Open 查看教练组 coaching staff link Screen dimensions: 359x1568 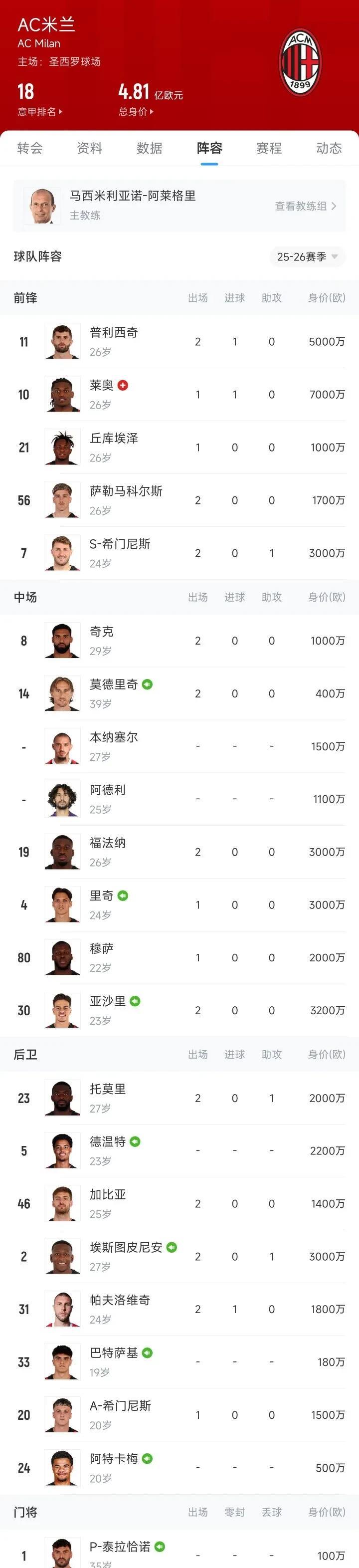[x=306, y=207]
